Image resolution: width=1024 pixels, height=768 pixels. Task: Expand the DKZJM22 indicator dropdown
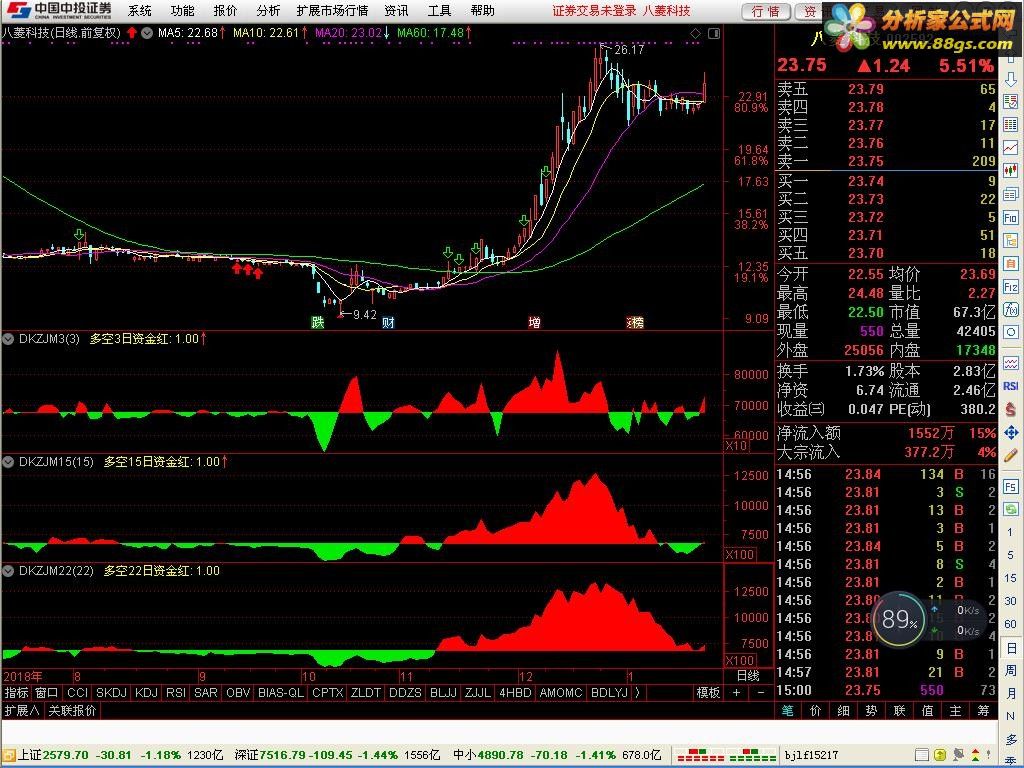pos(8,571)
